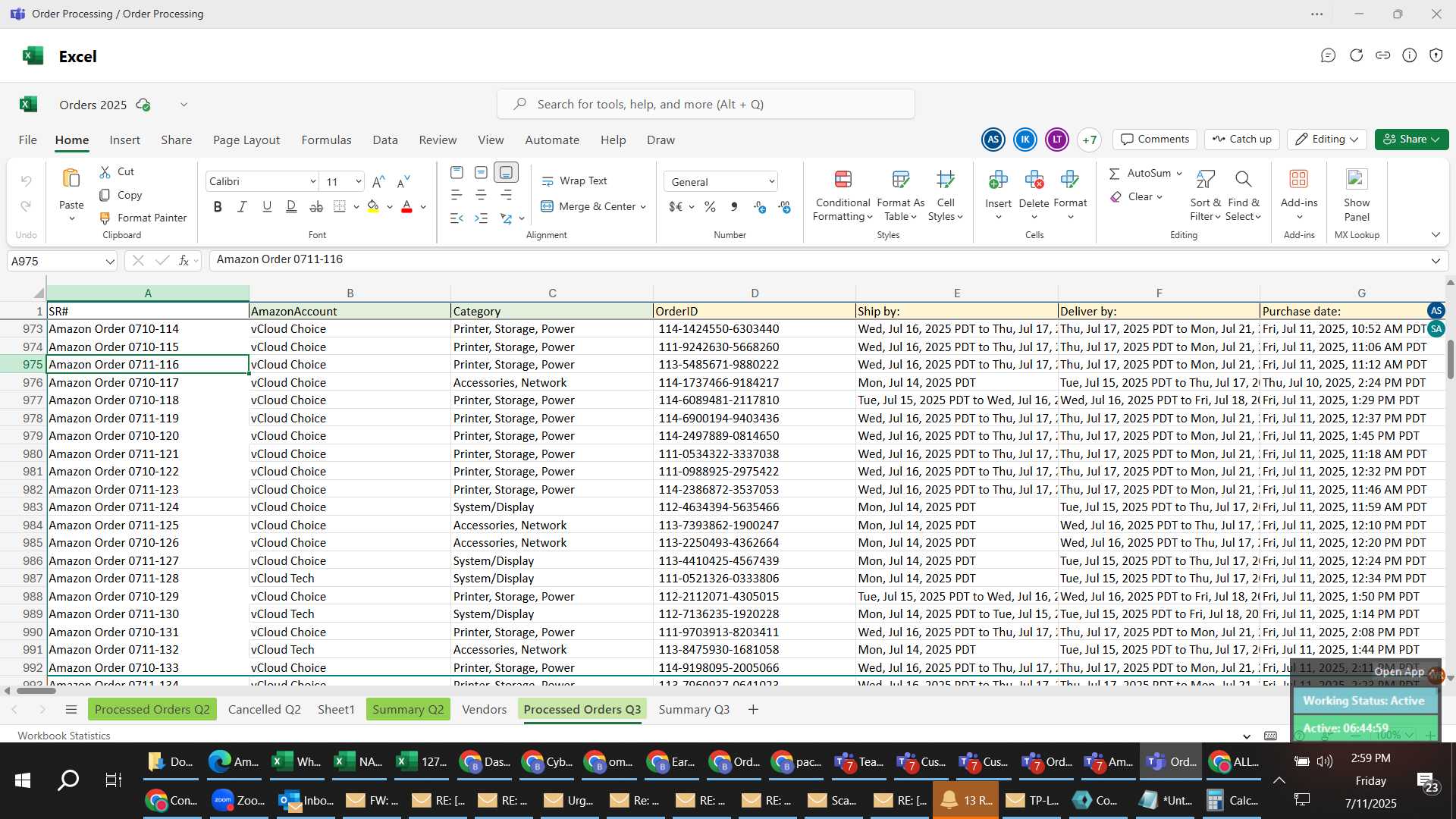Open the Formulas tab
Screen dimensions: 1456x819
tap(326, 140)
